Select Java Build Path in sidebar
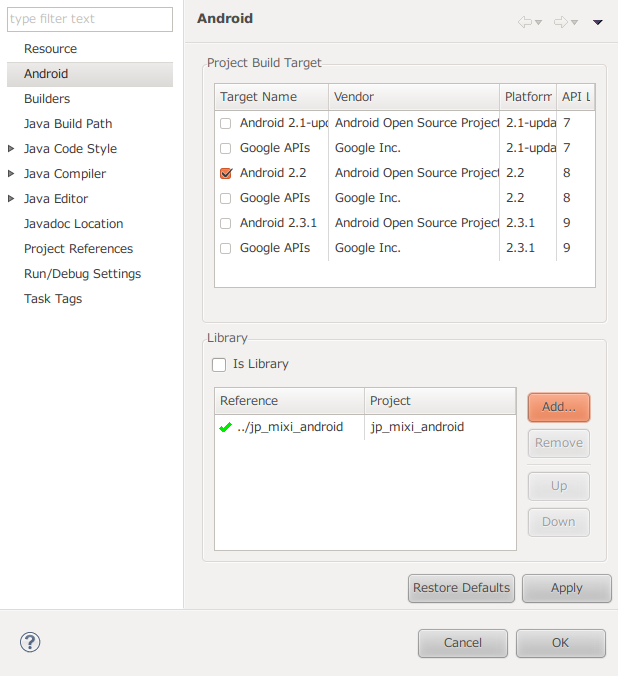Screen dimensions: 618x676 click(x=68, y=124)
